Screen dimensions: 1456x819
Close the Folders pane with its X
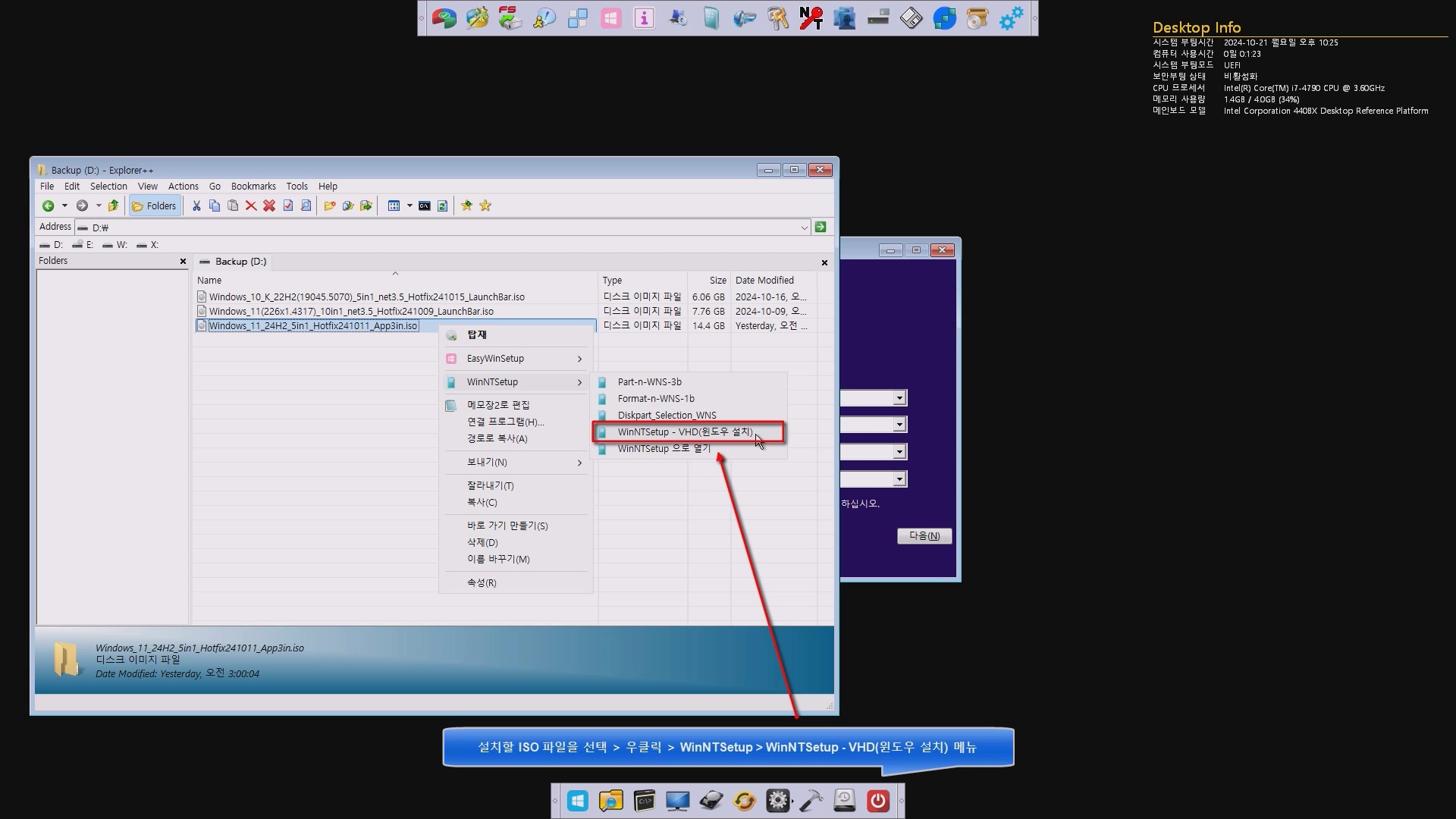click(183, 261)
